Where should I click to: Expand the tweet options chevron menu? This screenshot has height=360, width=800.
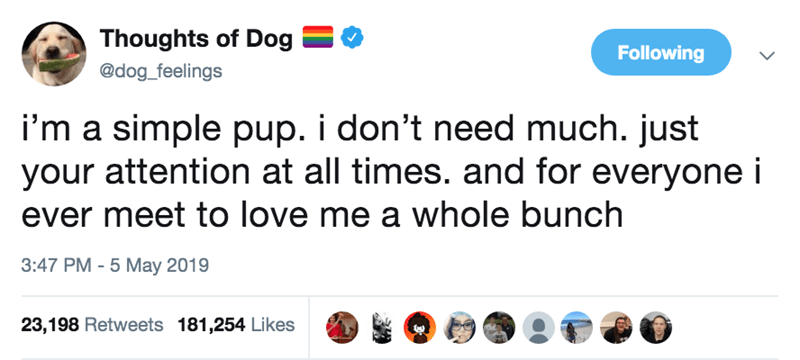click(x=767, y=55)
